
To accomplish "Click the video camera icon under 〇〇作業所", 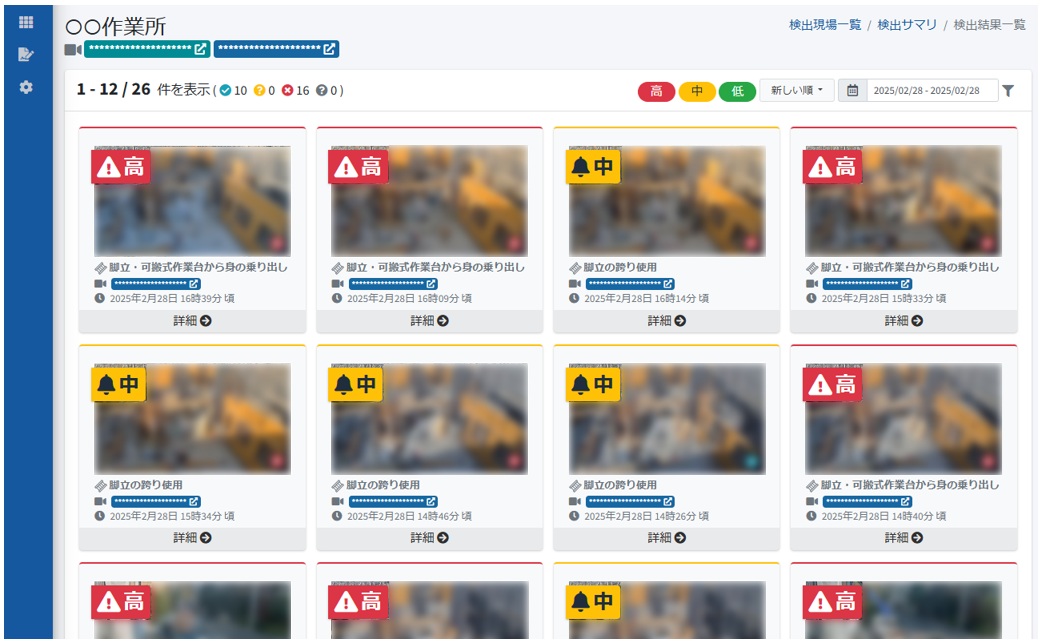I will pyautogui.click(x=73, y=49).
